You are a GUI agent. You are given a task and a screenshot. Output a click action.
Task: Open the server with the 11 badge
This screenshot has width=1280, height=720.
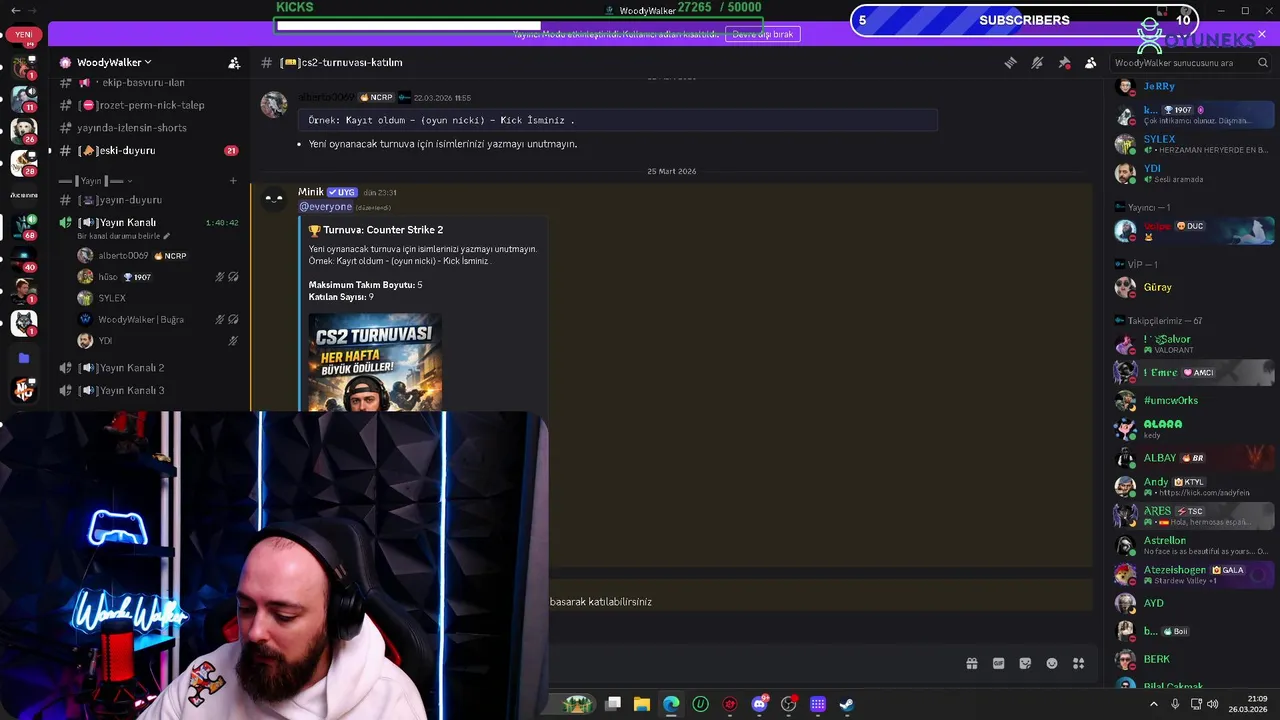24,98
